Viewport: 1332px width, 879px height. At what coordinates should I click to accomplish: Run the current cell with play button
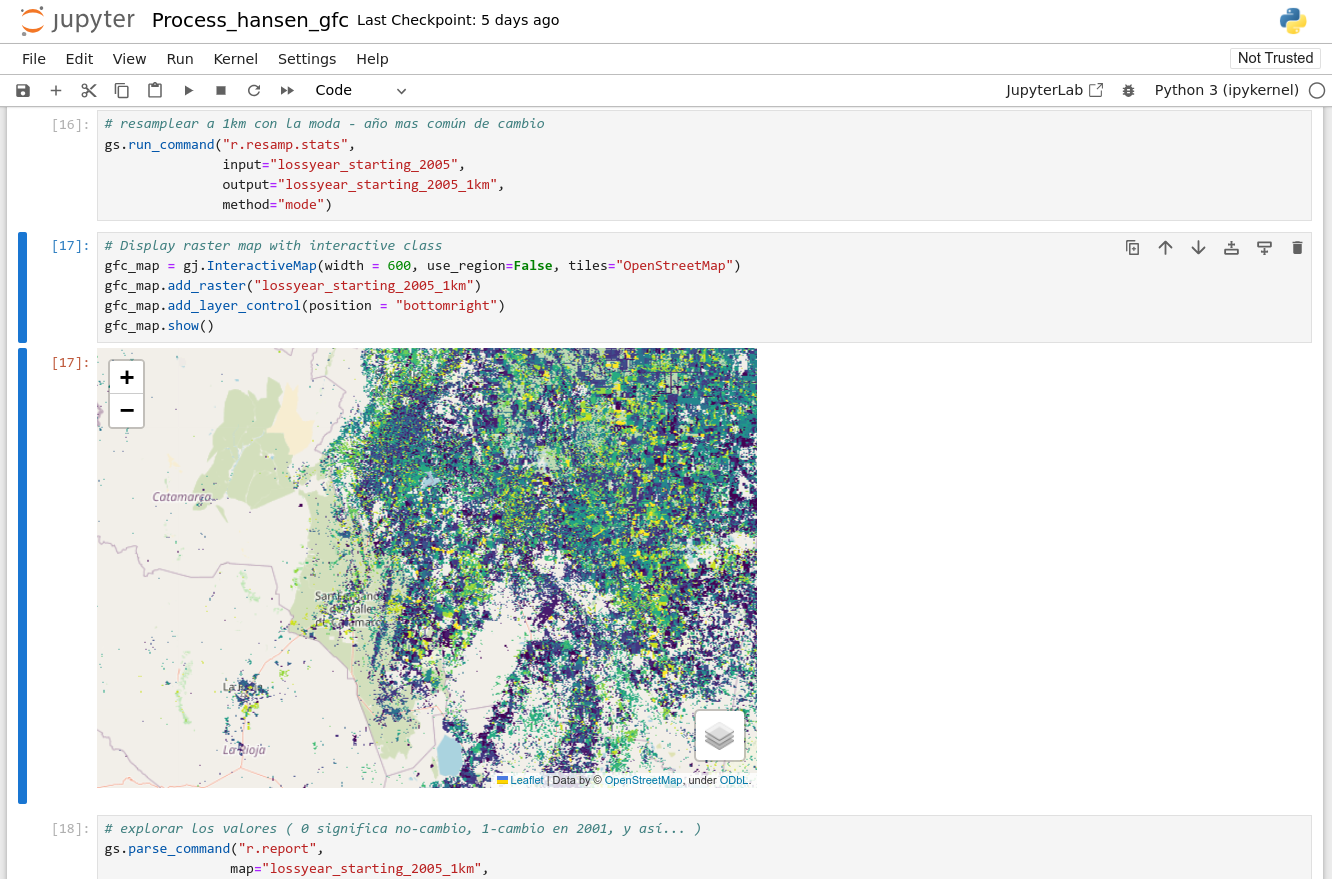(188, 90)
